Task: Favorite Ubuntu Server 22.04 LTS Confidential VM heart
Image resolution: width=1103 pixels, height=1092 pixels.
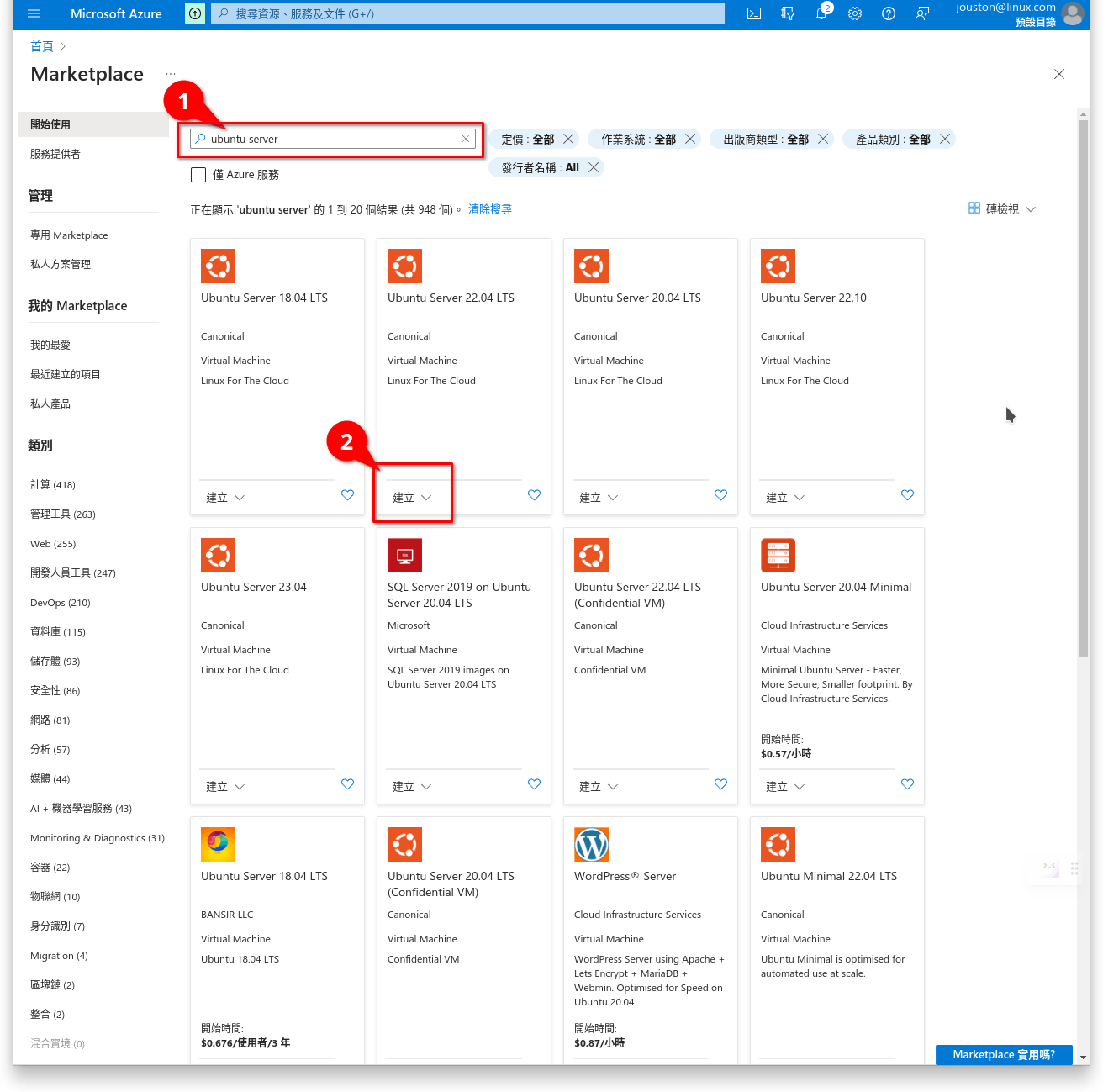Action: (720, 784)
